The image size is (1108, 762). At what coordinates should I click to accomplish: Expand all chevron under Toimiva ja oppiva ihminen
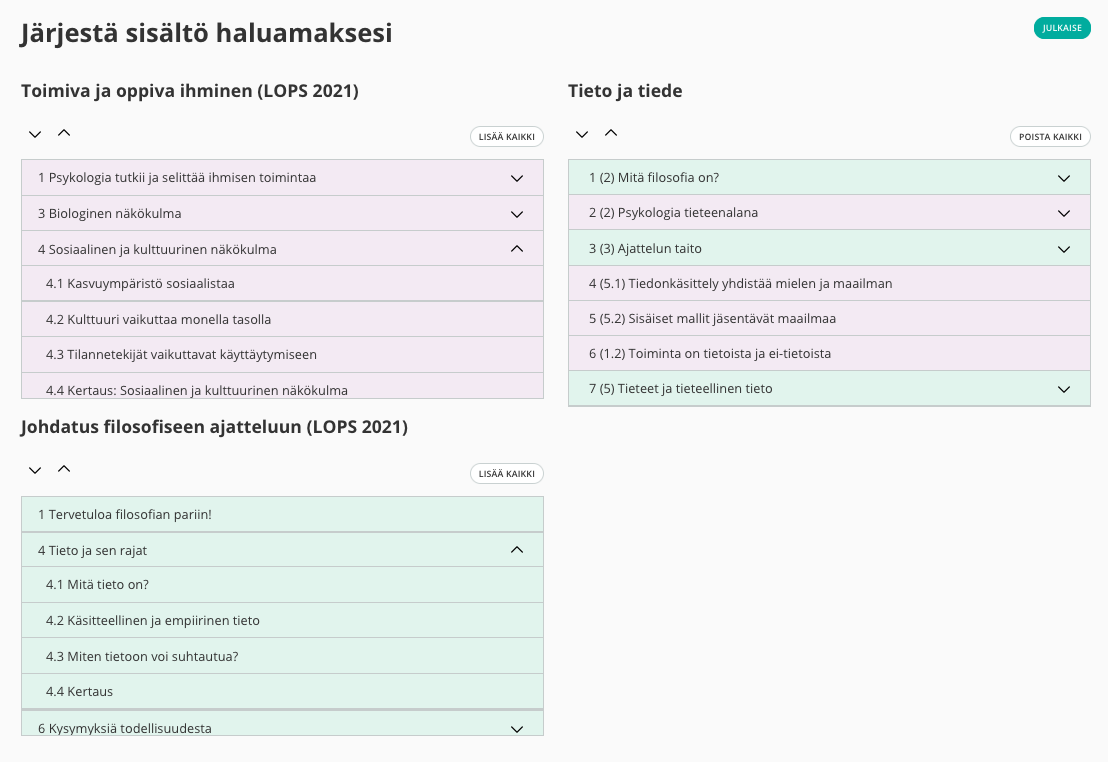click(x=35, y=134)
